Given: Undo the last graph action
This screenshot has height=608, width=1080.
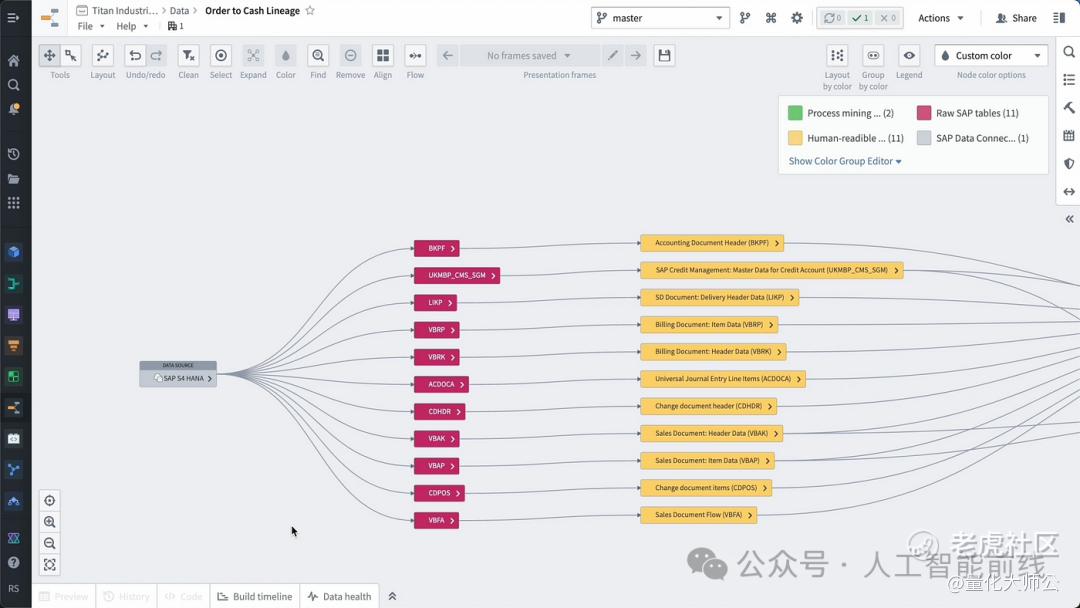Looking at the screenshot, I should click(x=135, y=56).
